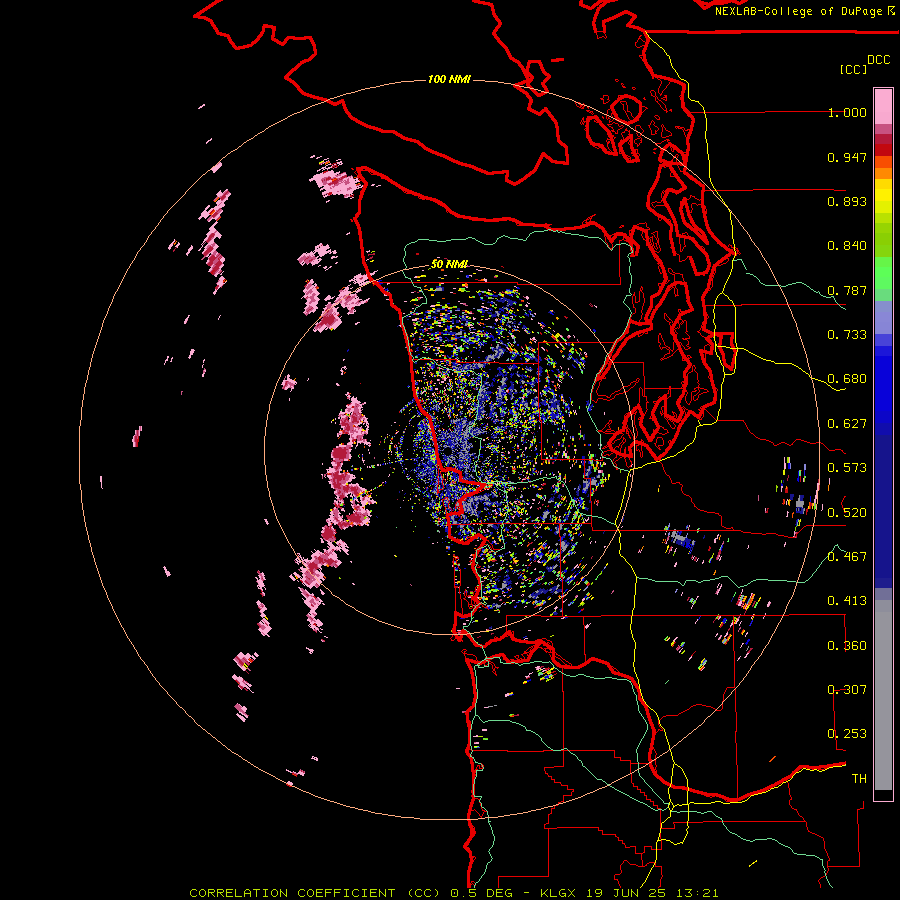Screen dimensions: 900x900
Task: Click the 0.573 scale value
Action: pyautogui.click(x=847, y=468)
